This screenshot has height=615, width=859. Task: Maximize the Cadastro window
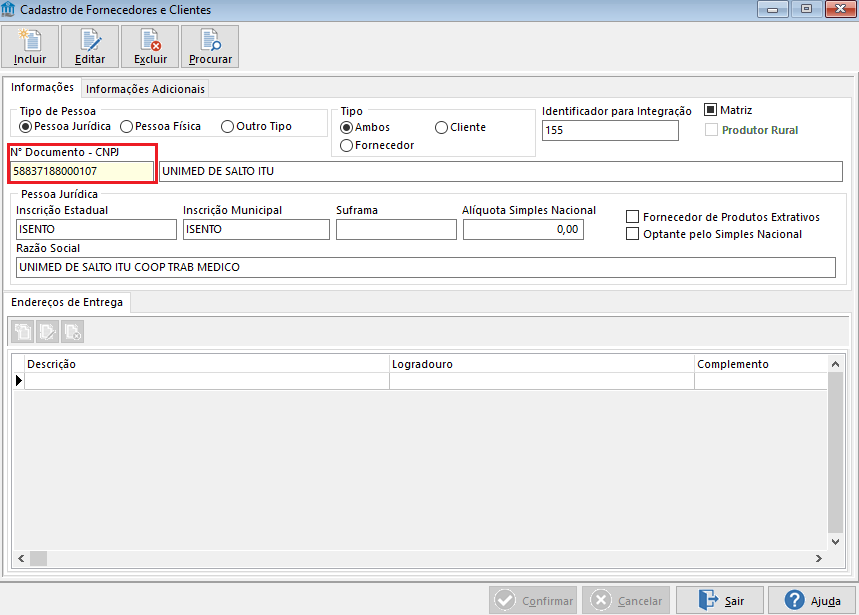click(806, 9)
